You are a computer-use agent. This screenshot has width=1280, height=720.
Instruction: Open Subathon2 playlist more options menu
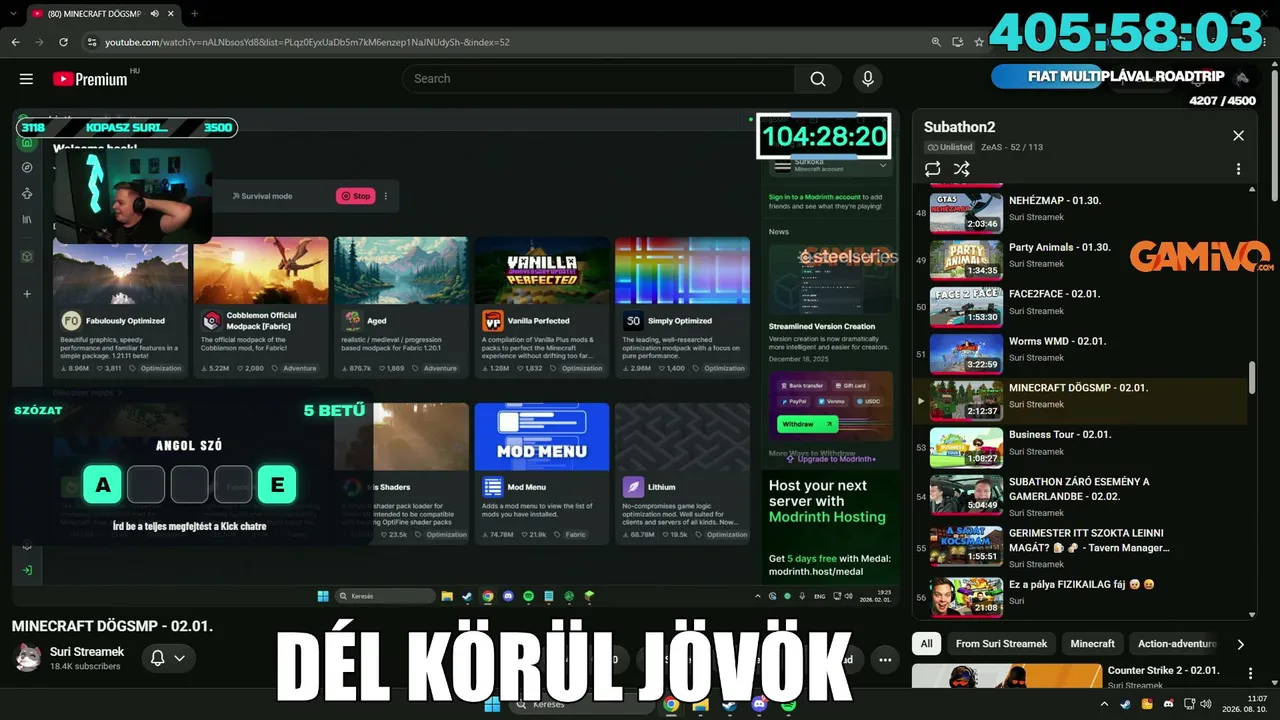1238,169
